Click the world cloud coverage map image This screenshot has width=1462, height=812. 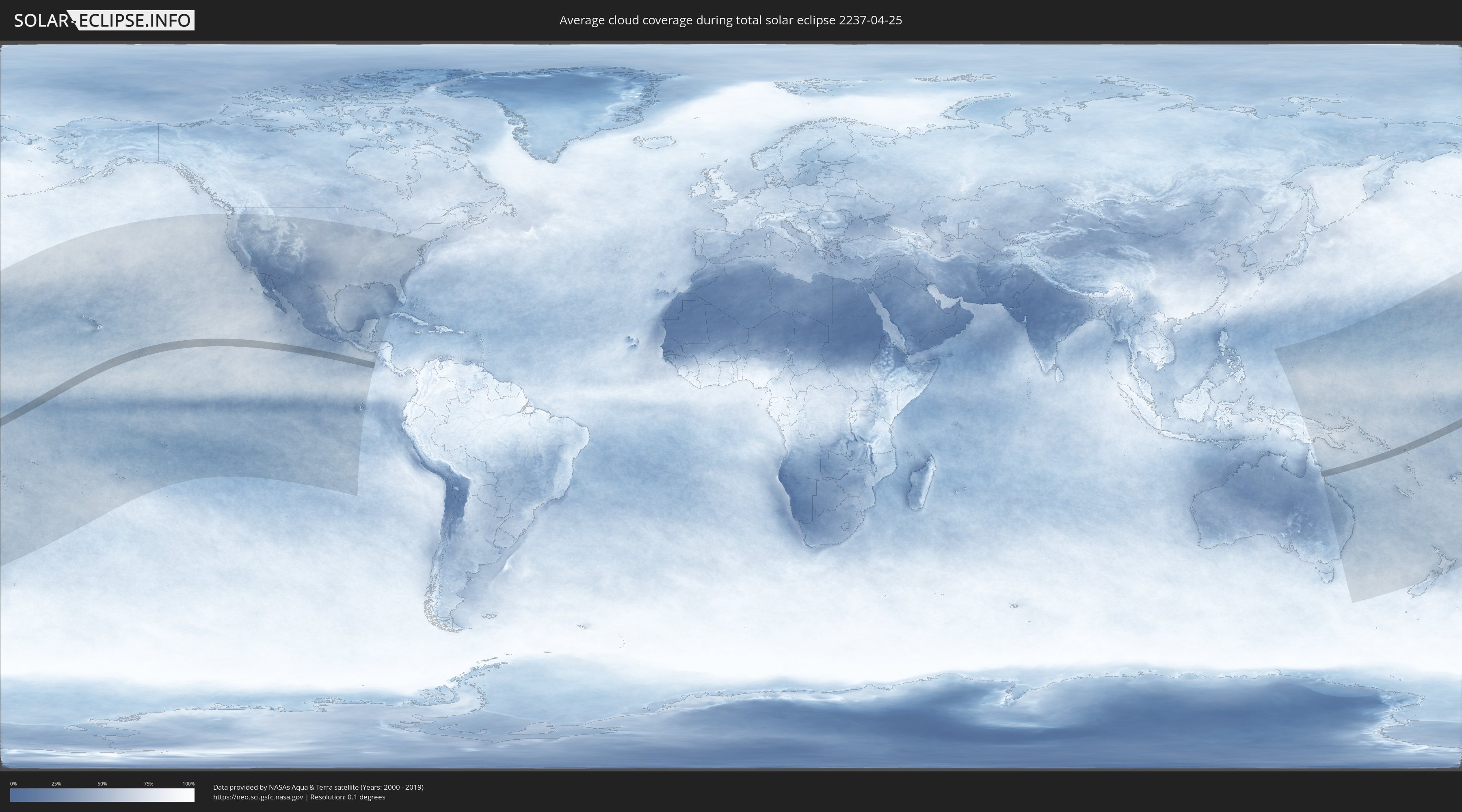coord(731,406)
